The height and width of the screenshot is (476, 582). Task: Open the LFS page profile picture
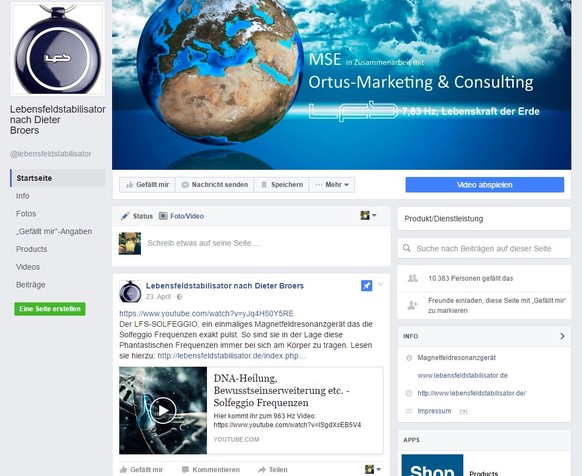click(x=58, y=49)
